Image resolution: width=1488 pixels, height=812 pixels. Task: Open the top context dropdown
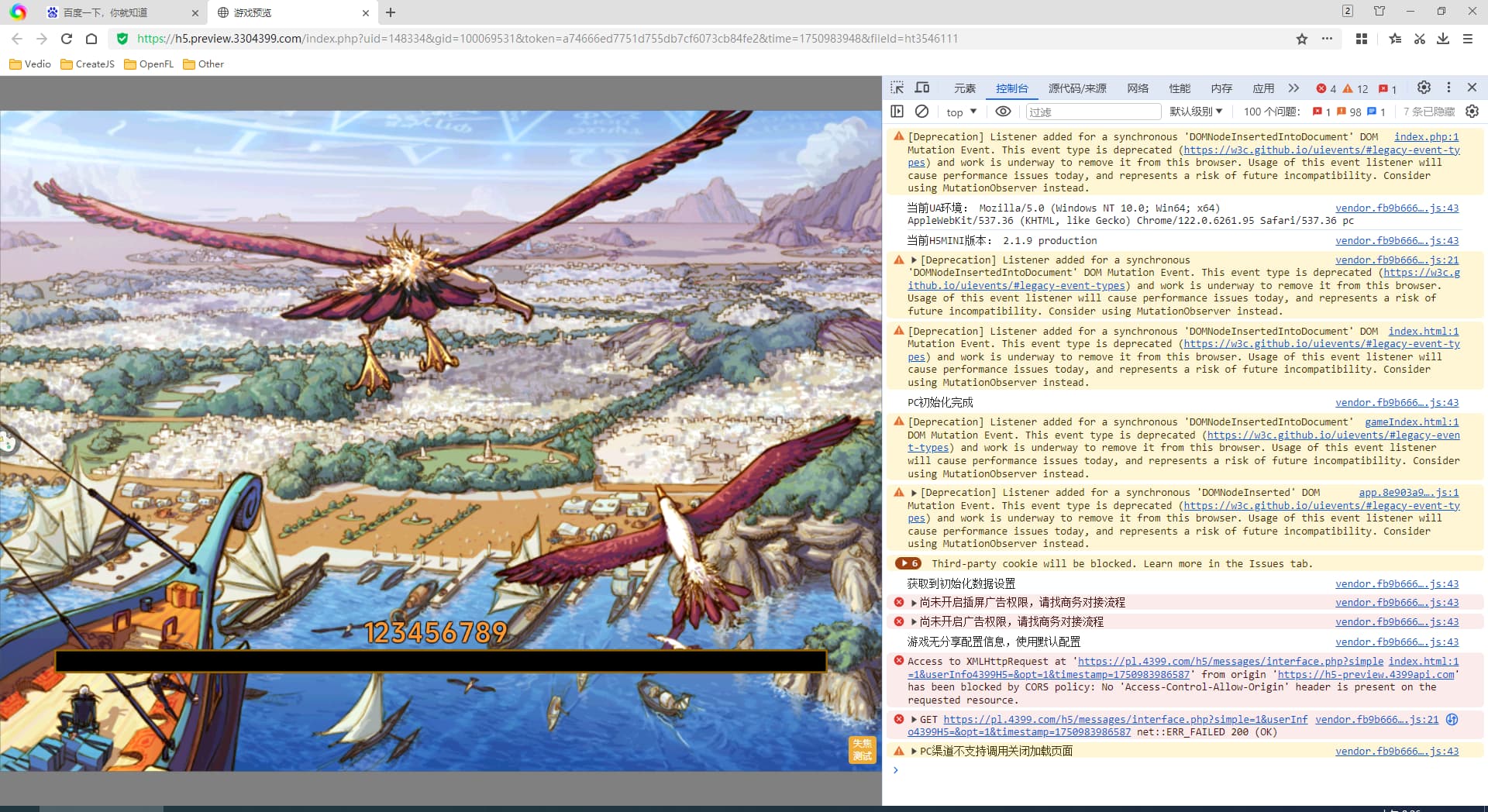pyautogui.click(x=961, y=112)
